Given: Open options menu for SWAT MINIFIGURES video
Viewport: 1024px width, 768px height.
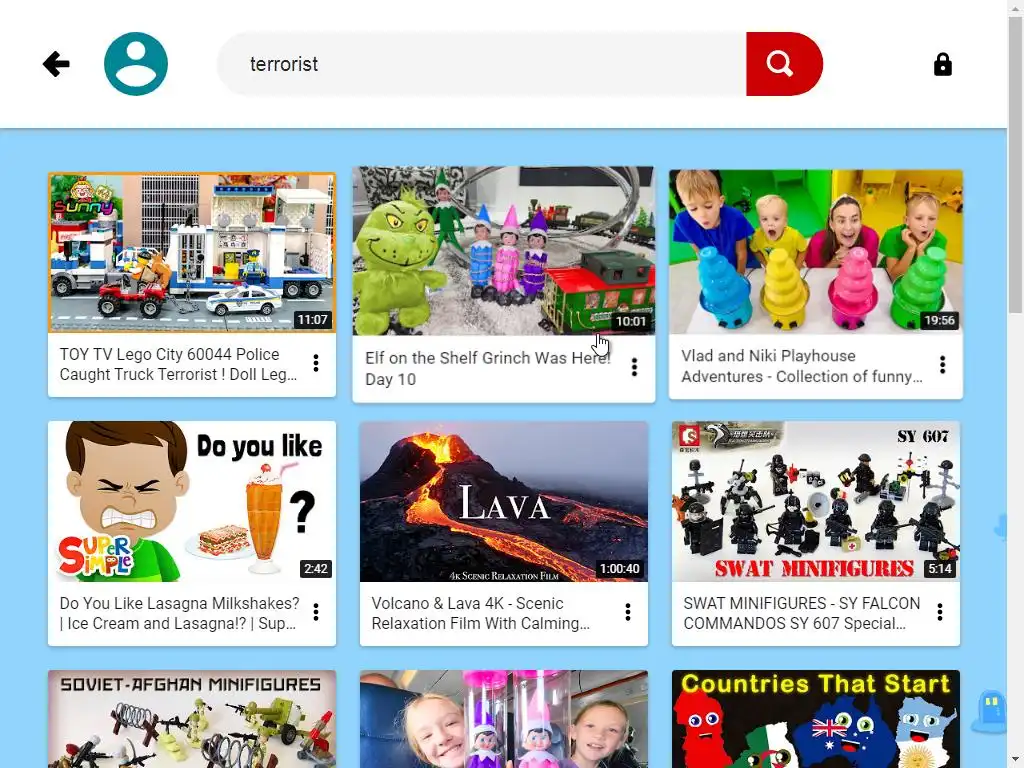Looking at the screenshot, I should (x=940, y=612).
